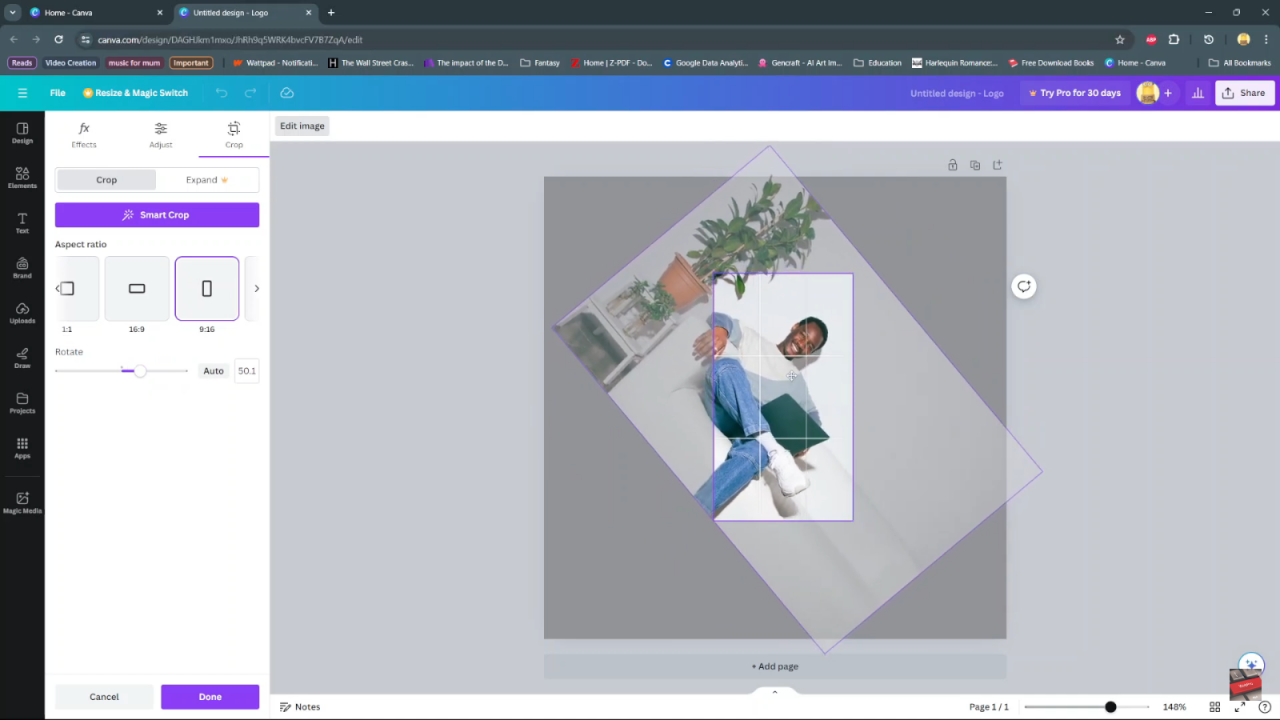The width and height of the screenshot is (1280, 720).
Task: Duplicate the page
Action: coord(975,165)
